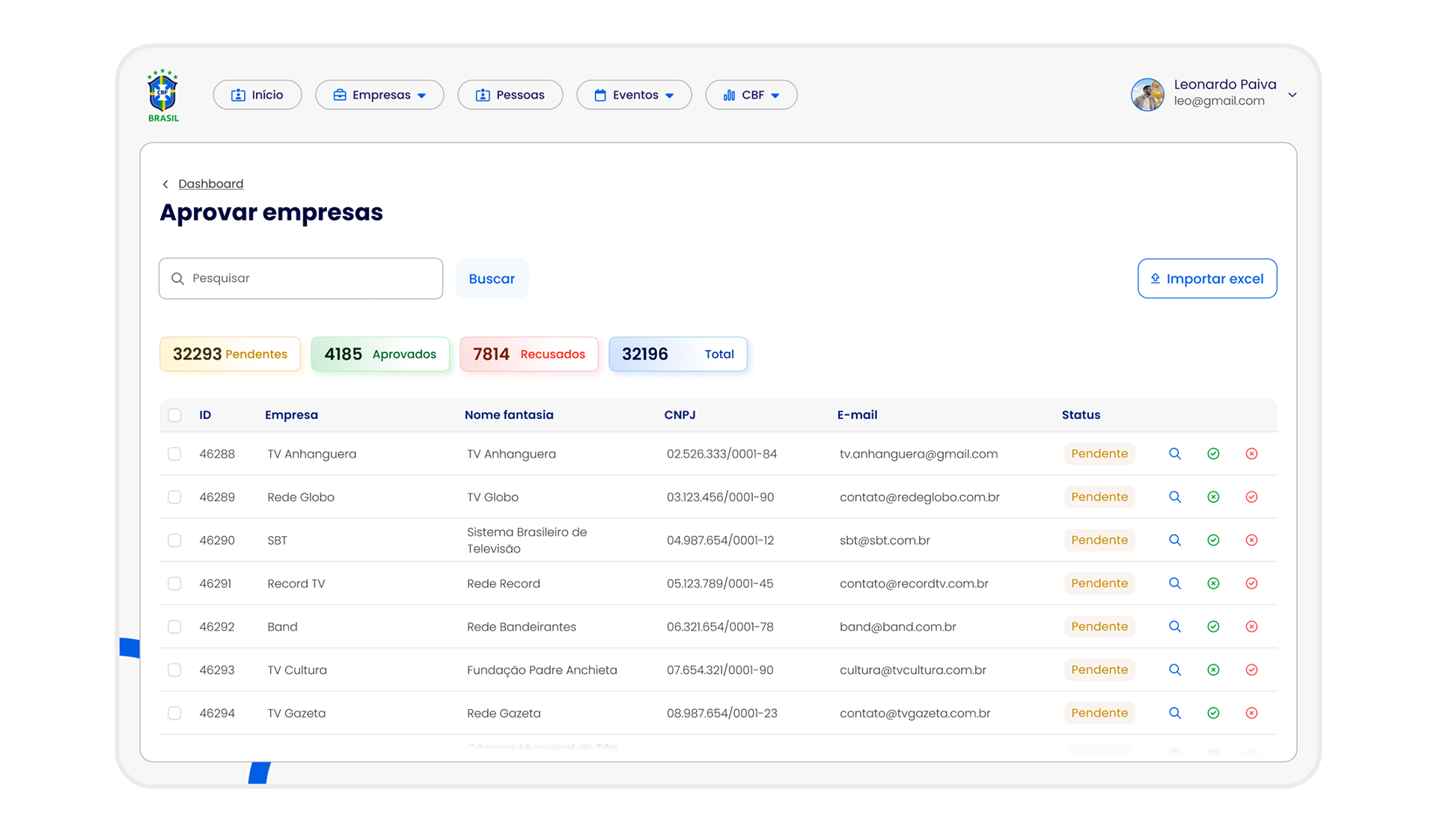The image size is (1437, 840).
Task: Inspect TV Gazeta with magnifier icon
Action: coord(1174,713)
